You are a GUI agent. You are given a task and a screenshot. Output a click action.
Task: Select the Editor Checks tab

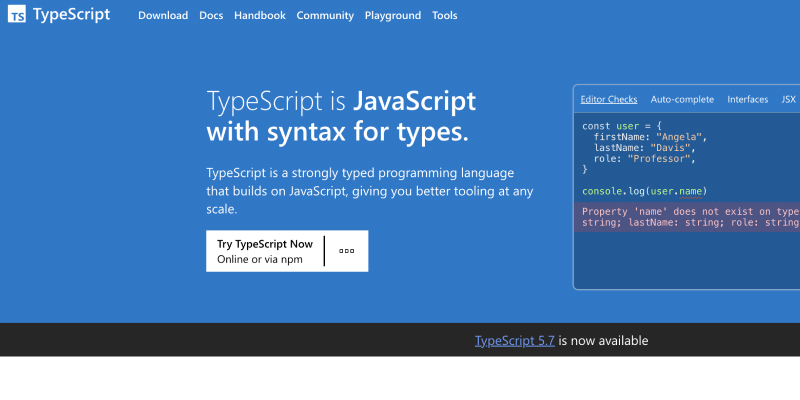coord(609,99)
